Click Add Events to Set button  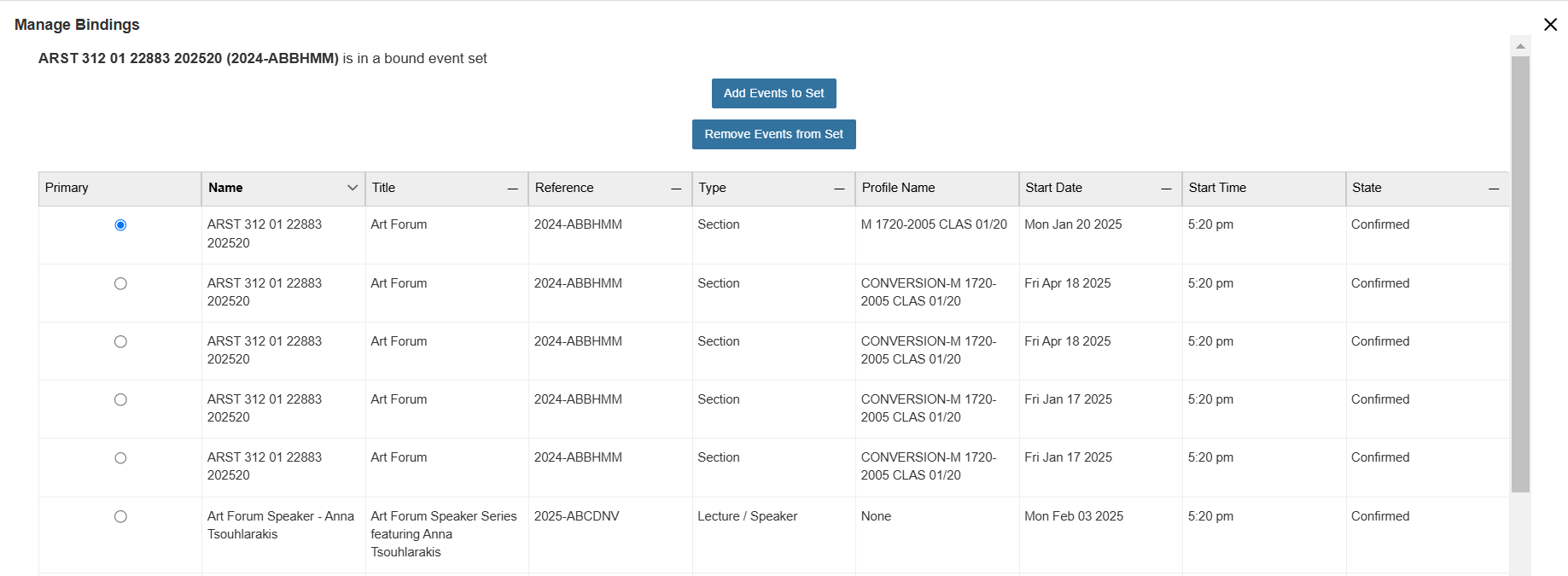click(773, 93)
